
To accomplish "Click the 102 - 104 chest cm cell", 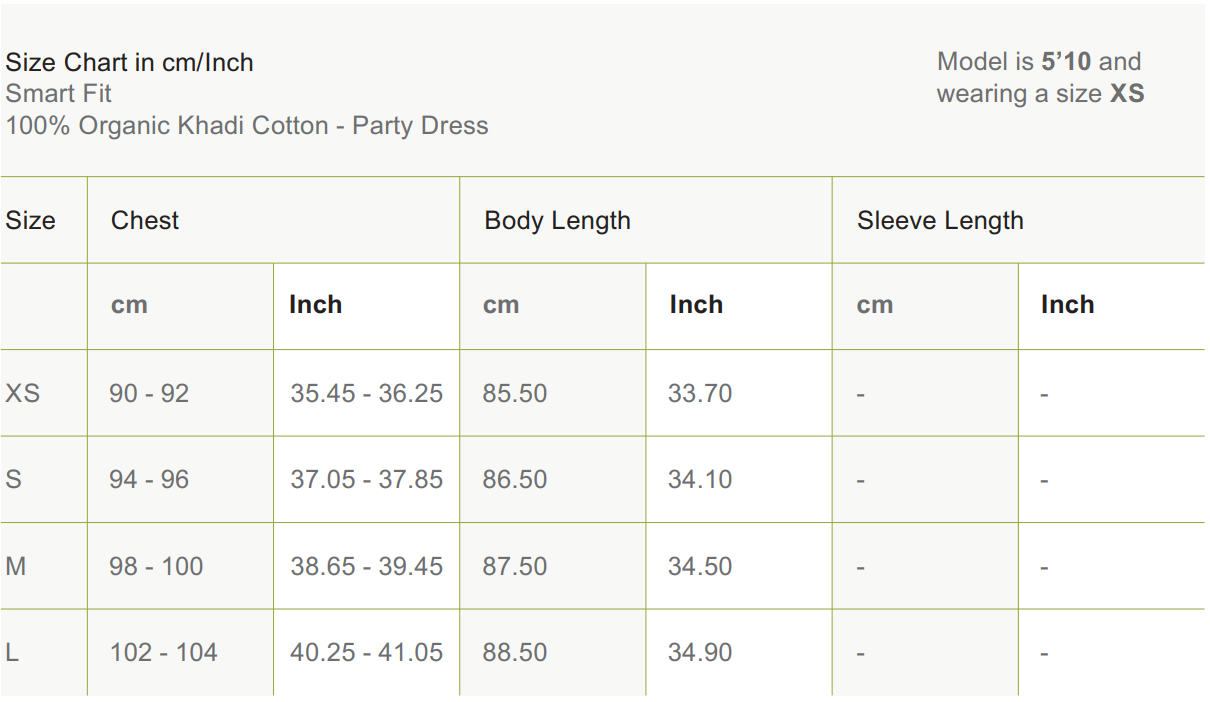I will pyautogui.click(x=163, y=653).
